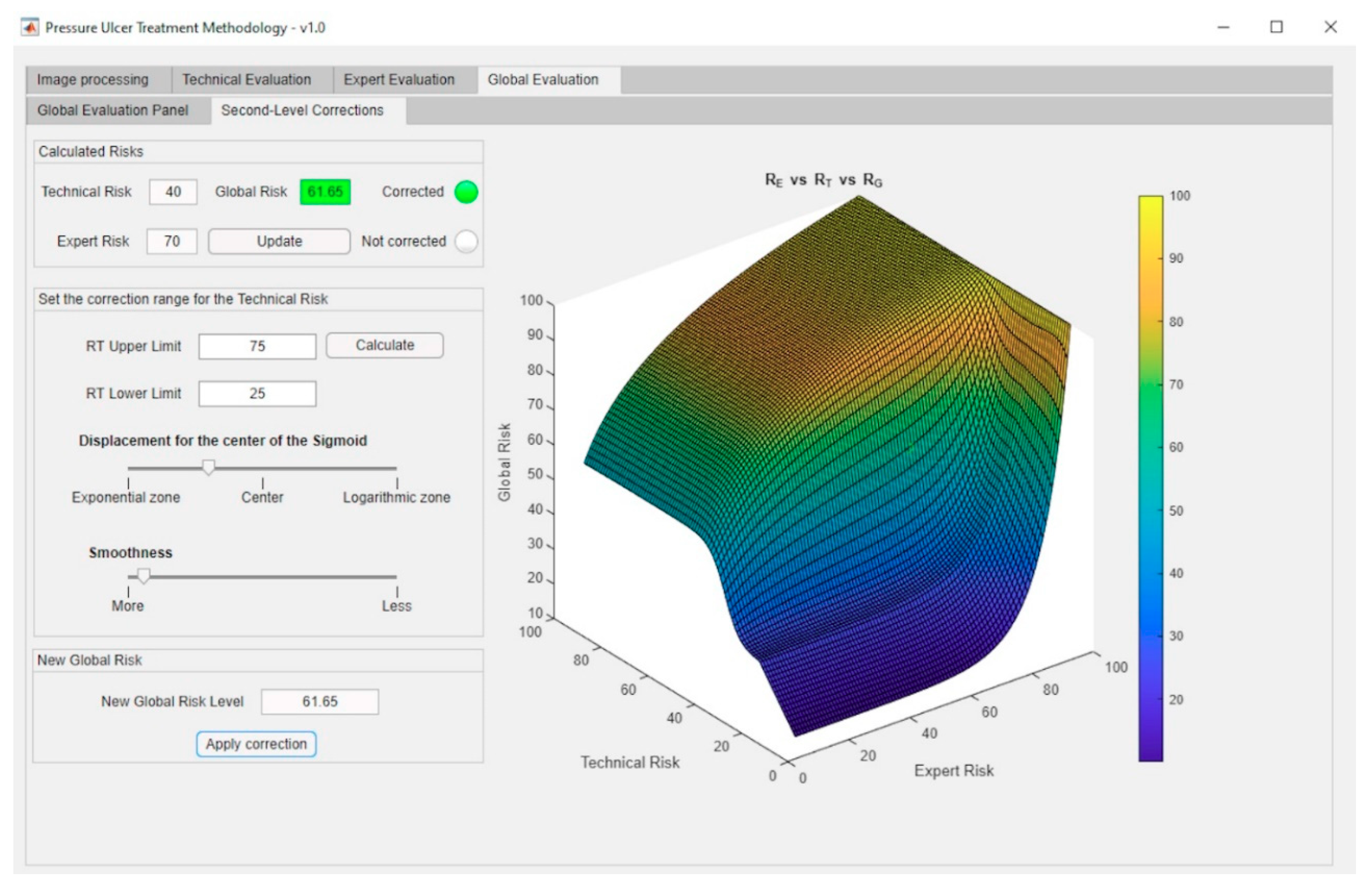Click the New Global Risk Level field

click(x=320, y=702)
